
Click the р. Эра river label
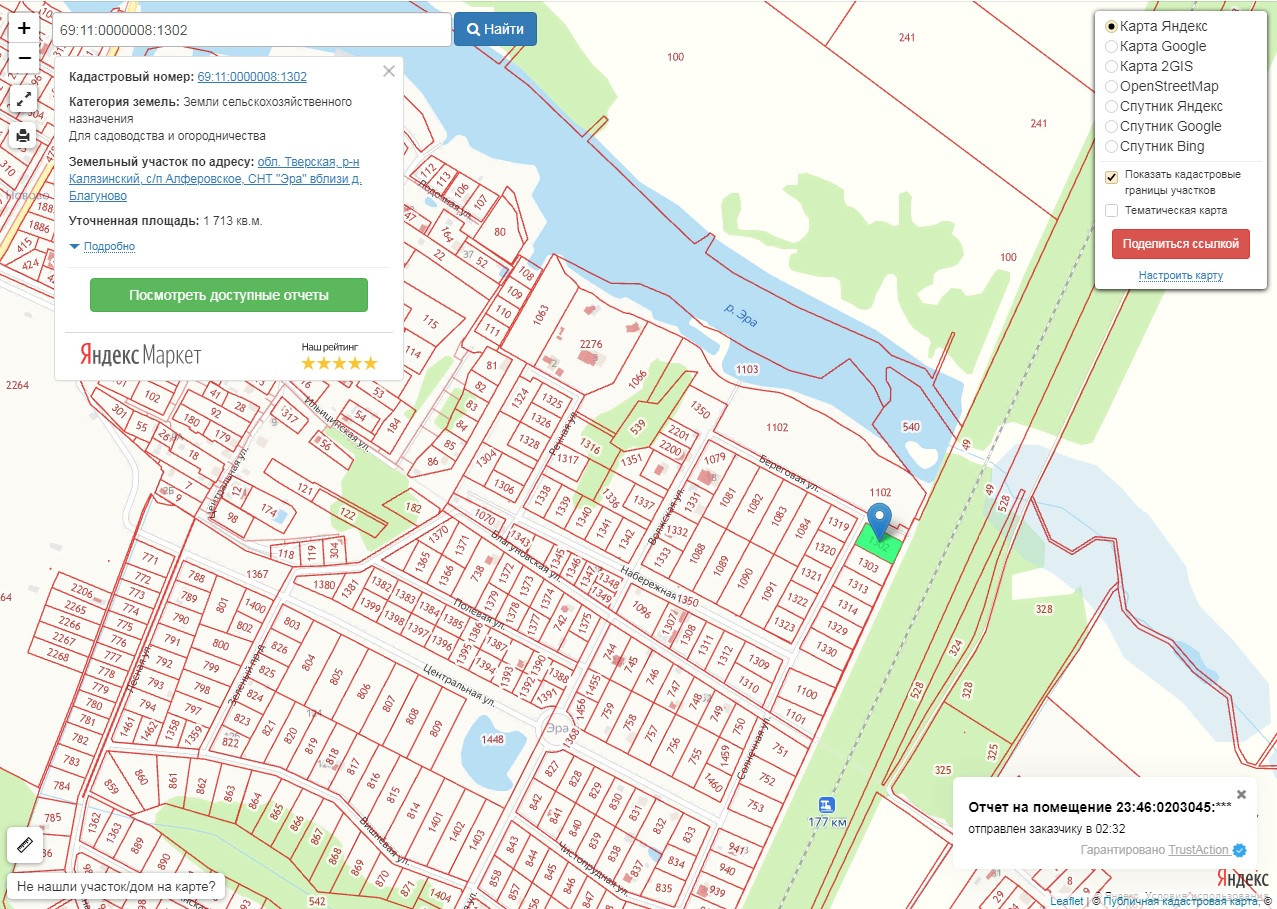[742, 314]
